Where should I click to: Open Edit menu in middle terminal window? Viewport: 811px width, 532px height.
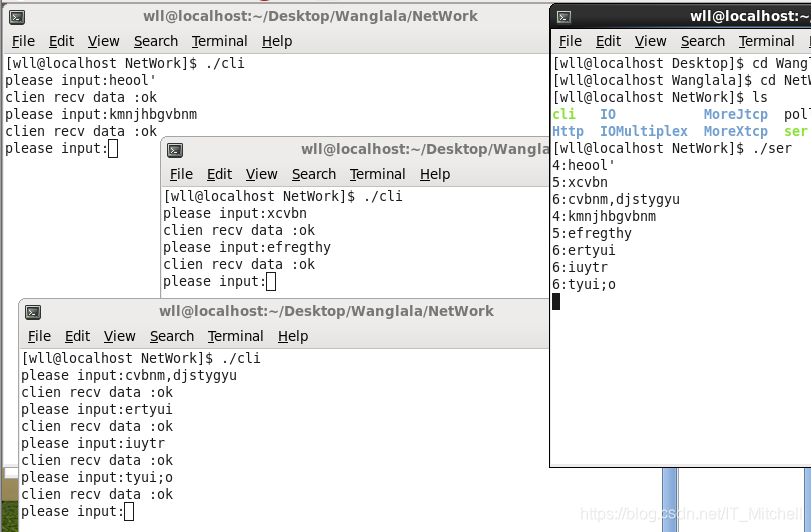[219, 174]
